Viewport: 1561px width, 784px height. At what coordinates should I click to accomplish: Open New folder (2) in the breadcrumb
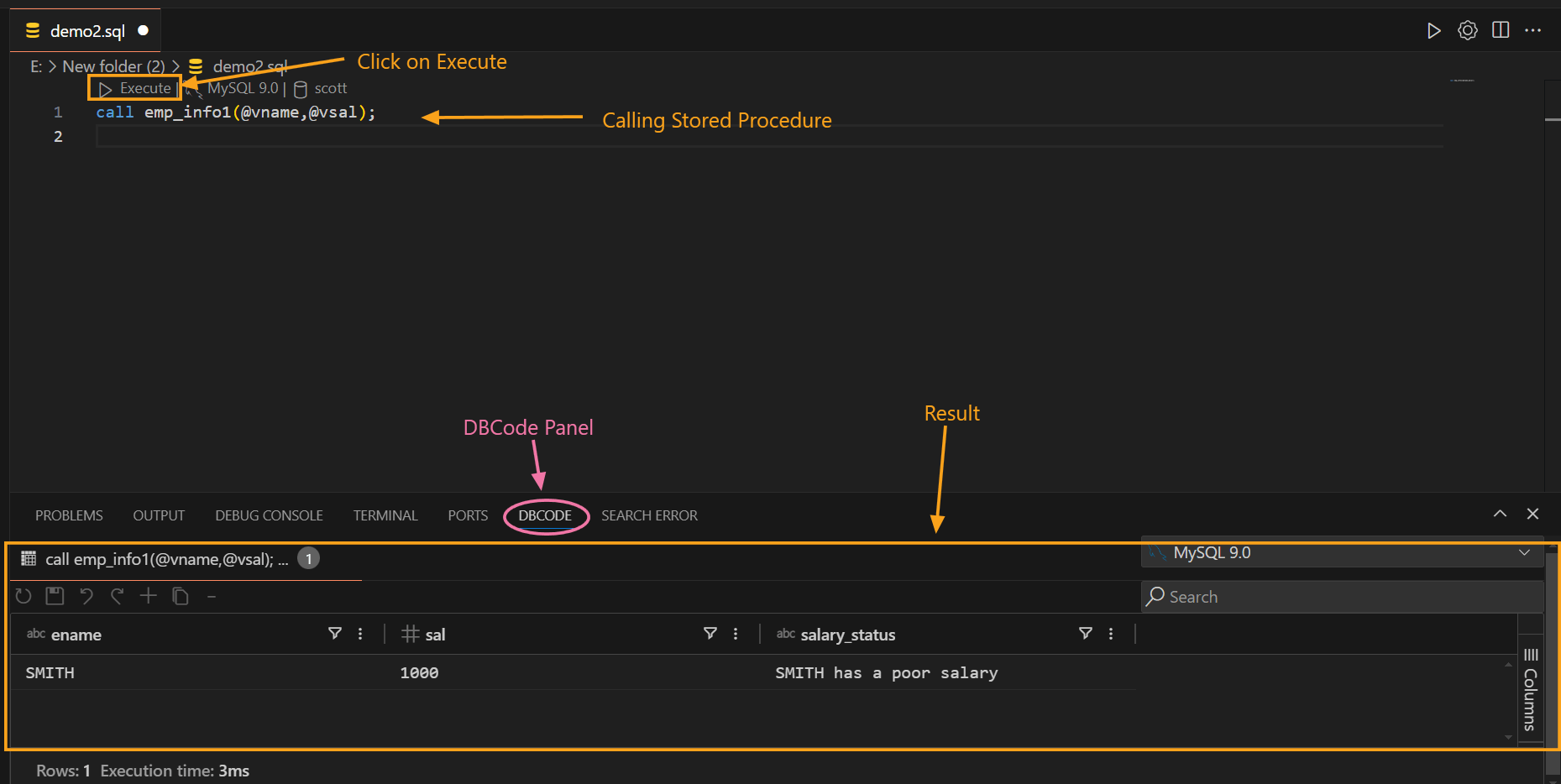click(x=113, y=65)
